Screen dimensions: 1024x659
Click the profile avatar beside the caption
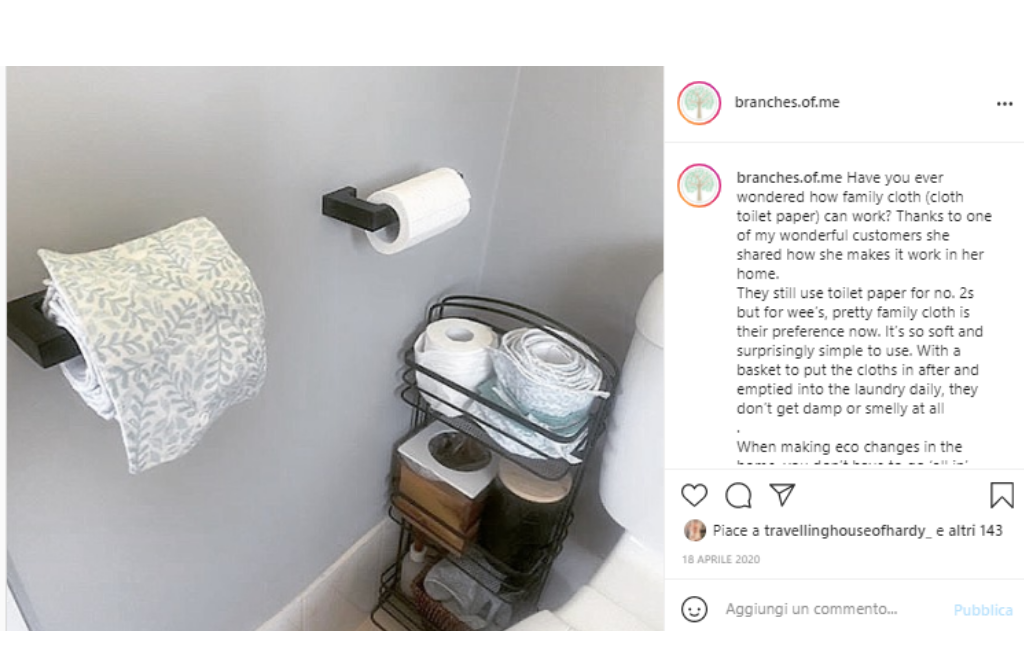tap(699, 185)
